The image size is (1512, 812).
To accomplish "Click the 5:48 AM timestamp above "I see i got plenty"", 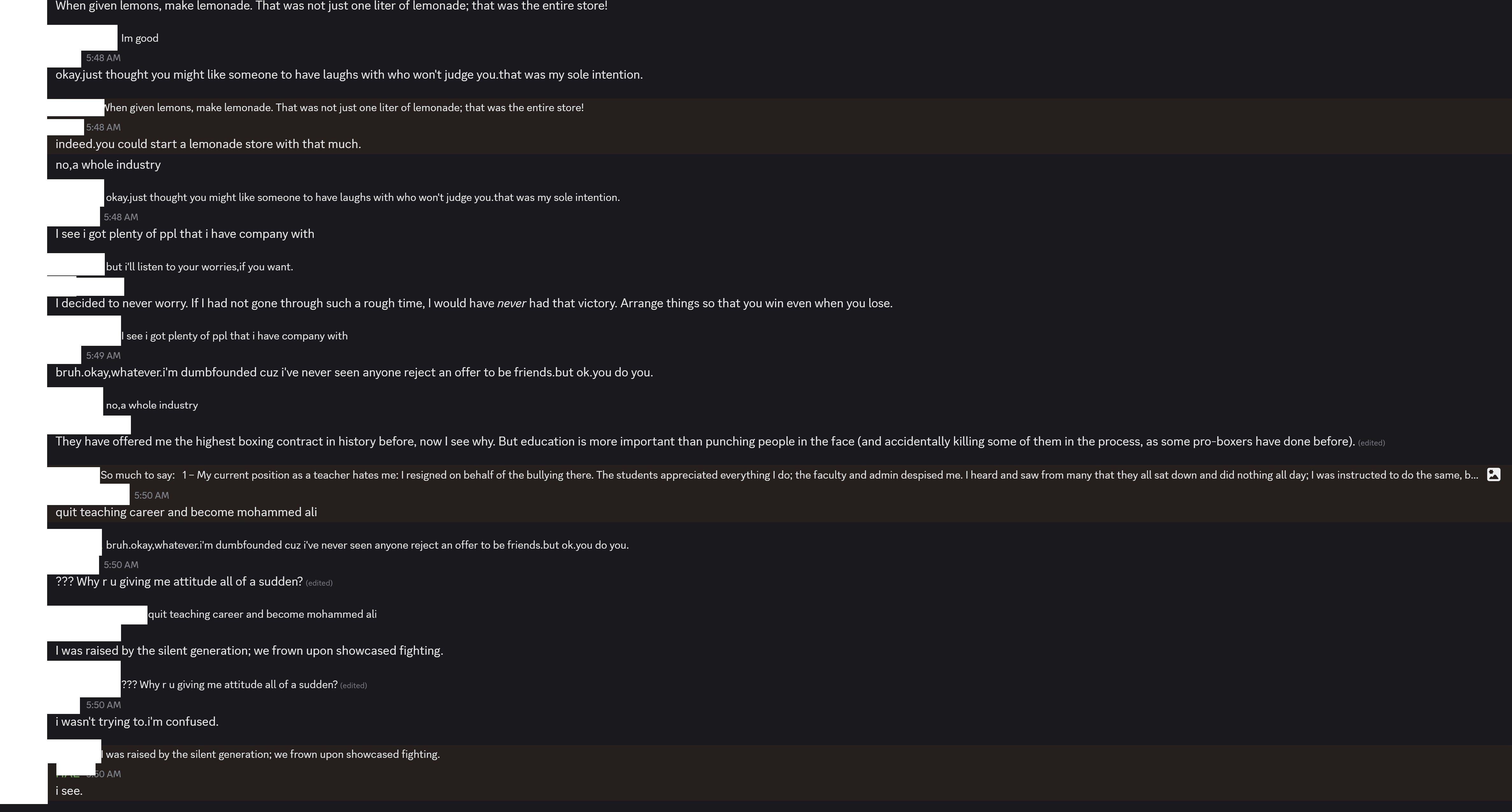I will tap(121, 217).
